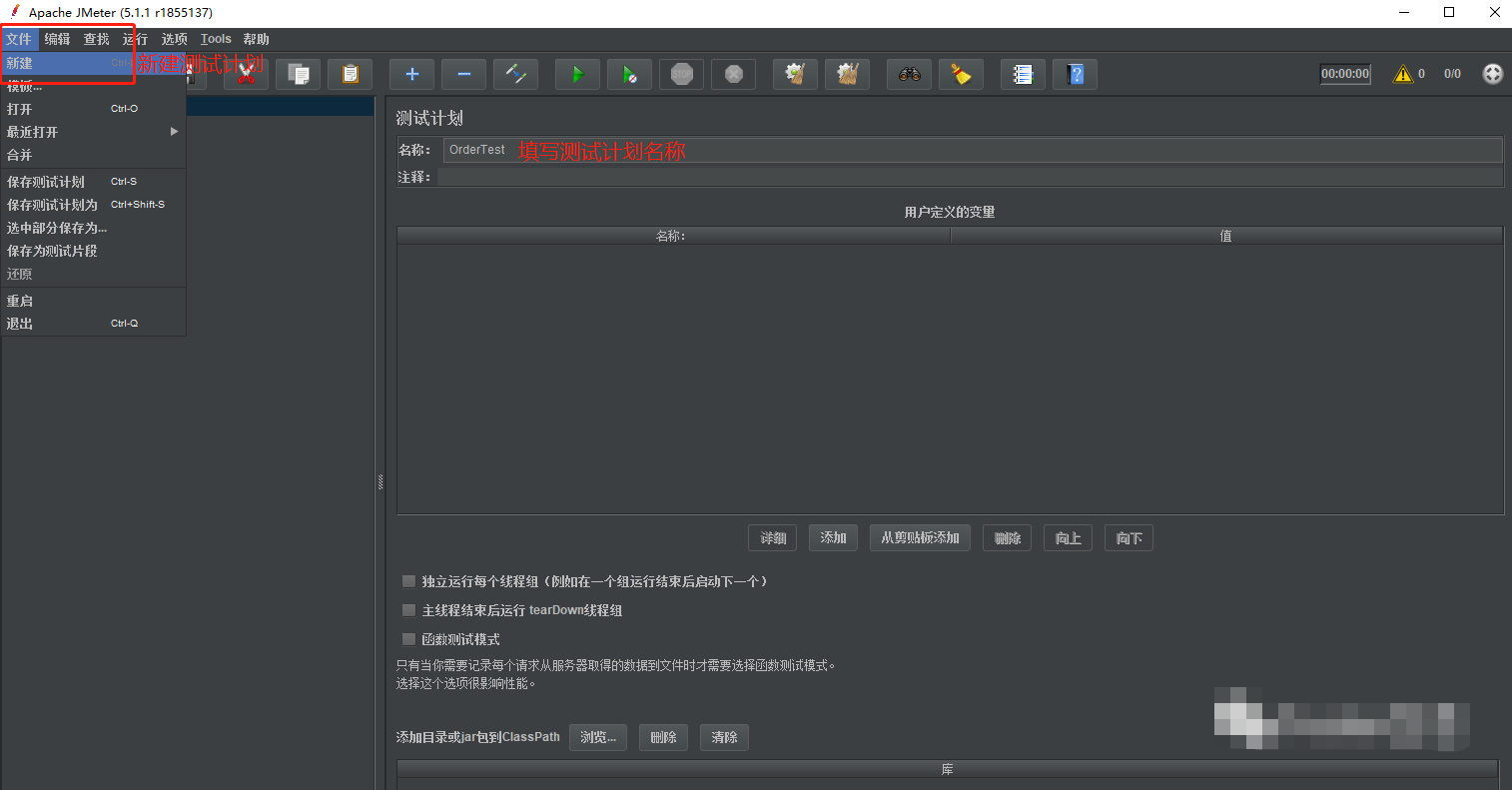This screenshot has width=1512, height=790.
Task: Click the Toggle enable/disable element icon
Action: [515, 74]
